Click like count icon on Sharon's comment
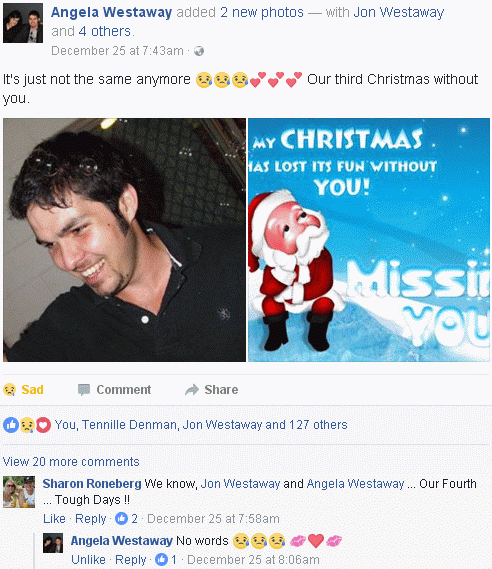 point(122,518)
